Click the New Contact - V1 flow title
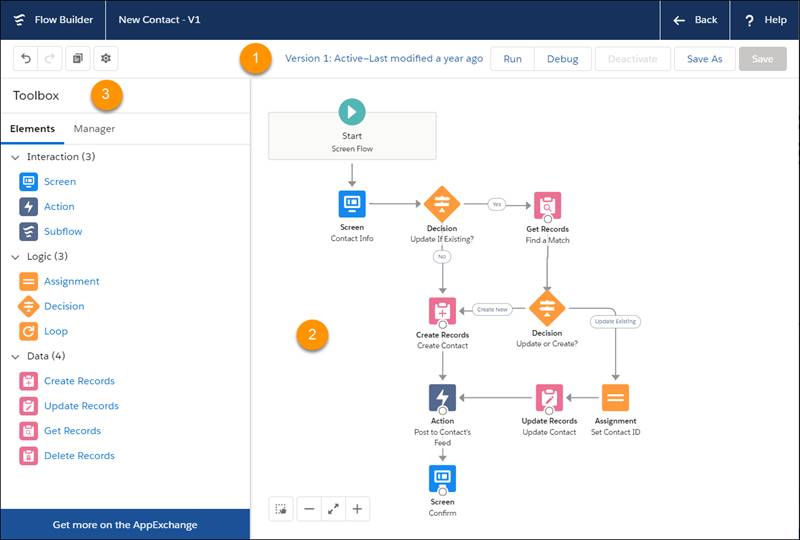The width and height of the screenshot is (800, 540). (x=159, y=20)
